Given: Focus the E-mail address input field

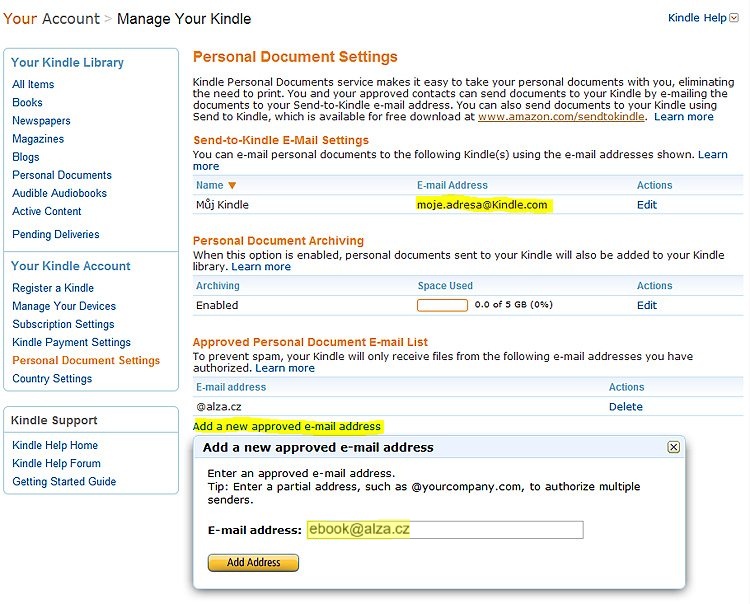Looking at the screenshot, I should 445,529.
